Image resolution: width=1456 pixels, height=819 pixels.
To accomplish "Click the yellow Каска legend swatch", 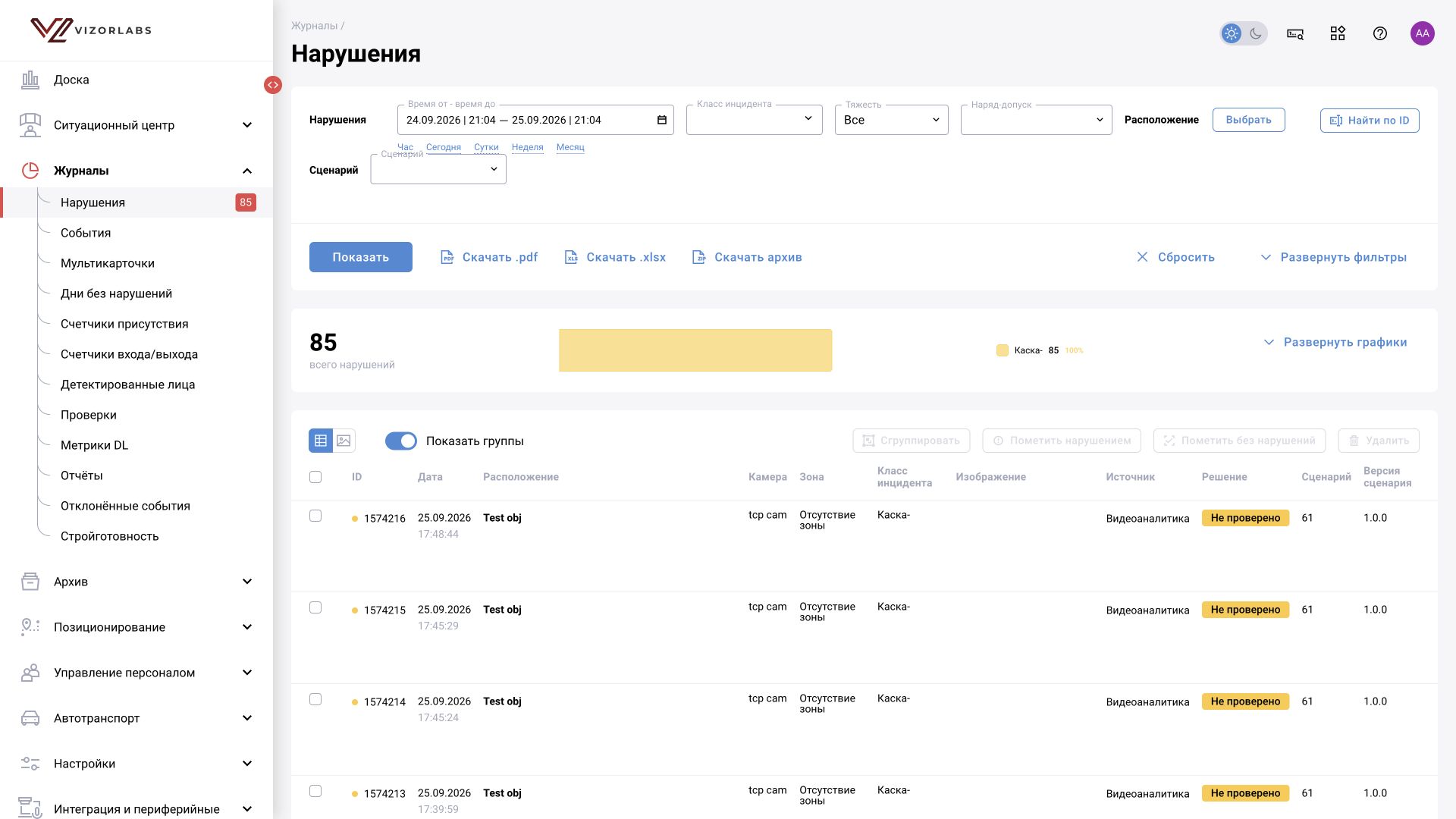I will [1003, 350].
